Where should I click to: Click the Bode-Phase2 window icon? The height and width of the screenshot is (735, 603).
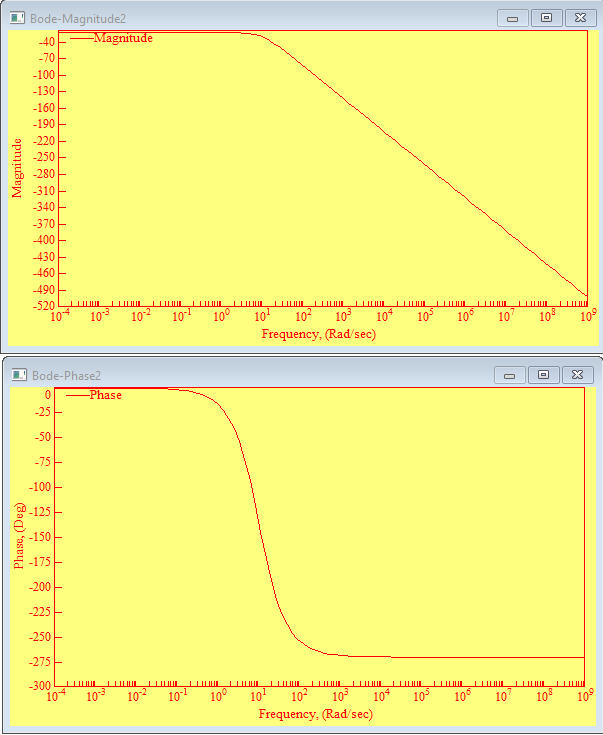[19, 375]
